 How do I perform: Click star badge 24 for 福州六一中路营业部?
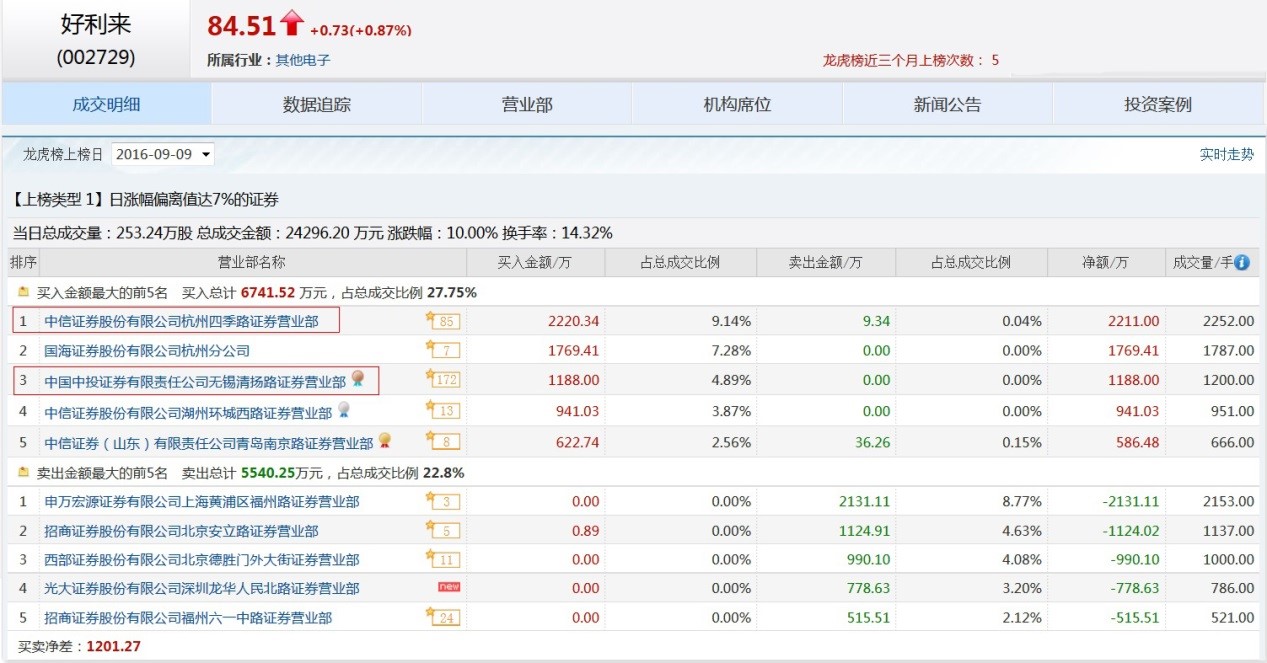pyautogui.click(x=442, y=617)
